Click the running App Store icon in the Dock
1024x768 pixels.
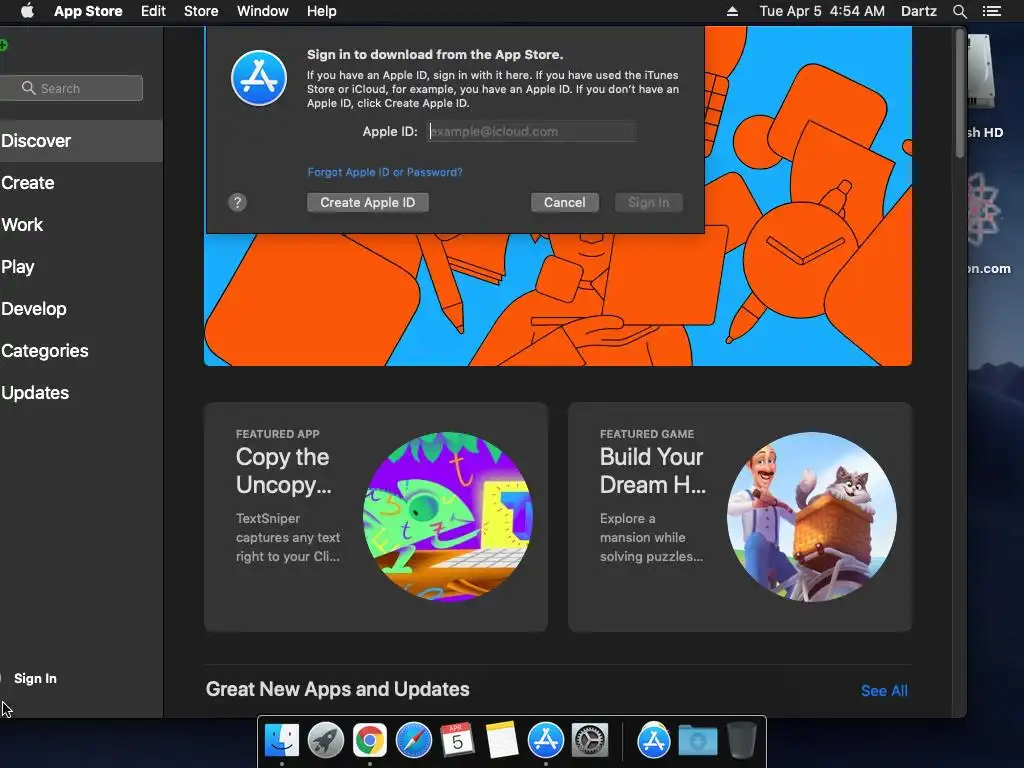(545, 741)
